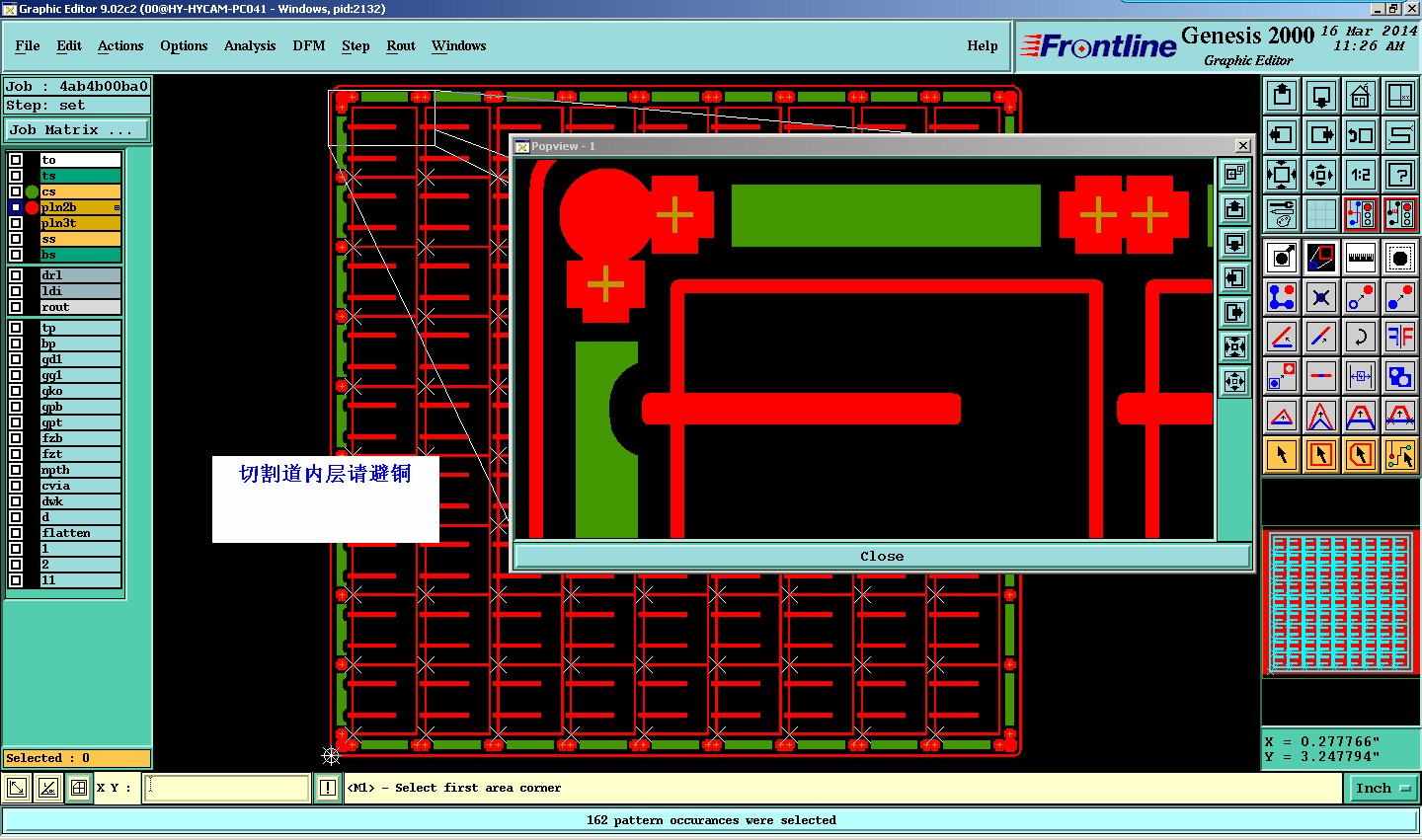Click the X Y coordinate input field
The width and height of the screenshot is (1422, 840).
click(227, 788)
